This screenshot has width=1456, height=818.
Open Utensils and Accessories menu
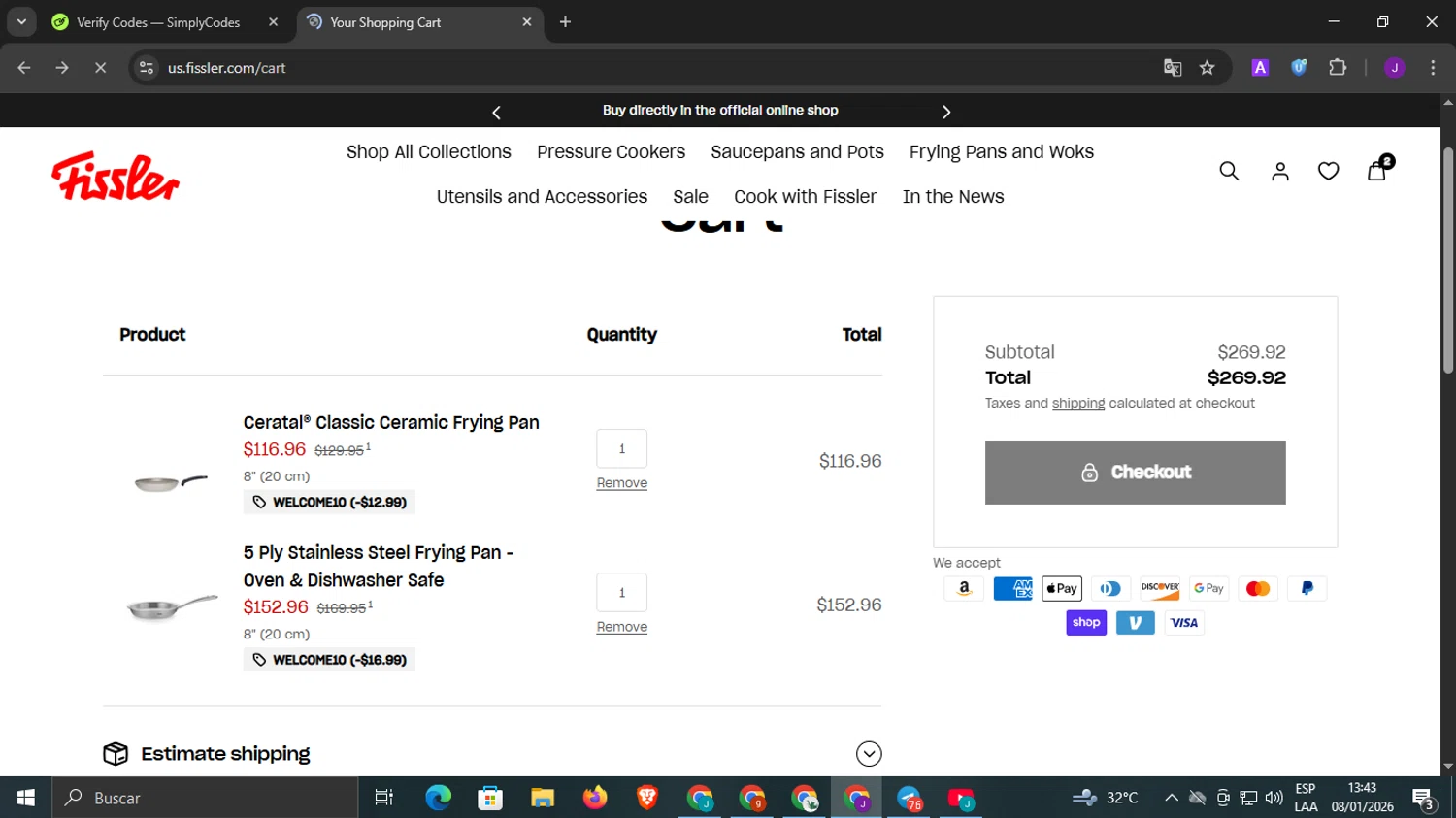542,197
